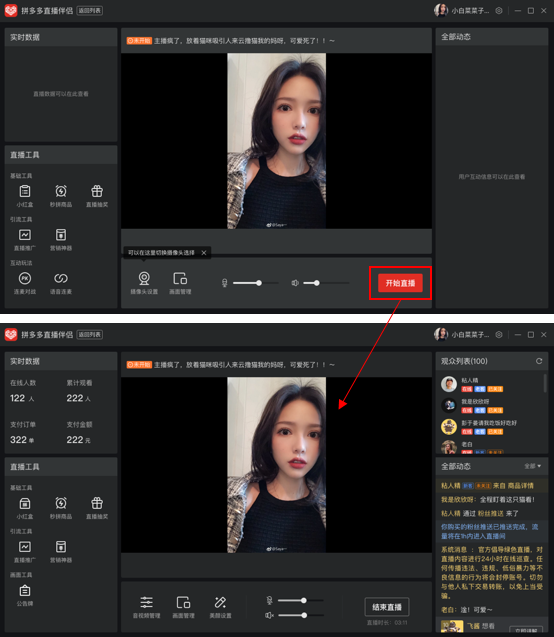554x637 pixels.
Task: Click speaker icon in the upper window
Action: pos(295,283)
